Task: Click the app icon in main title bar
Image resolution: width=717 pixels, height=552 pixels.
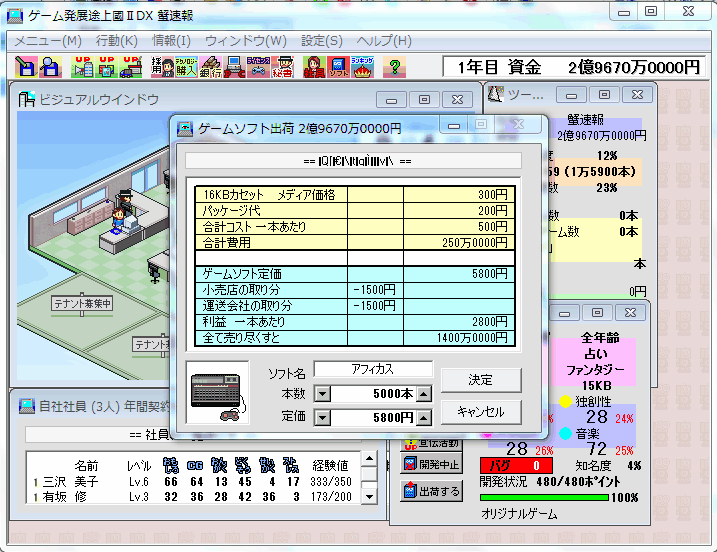Action: click(16, 15)
